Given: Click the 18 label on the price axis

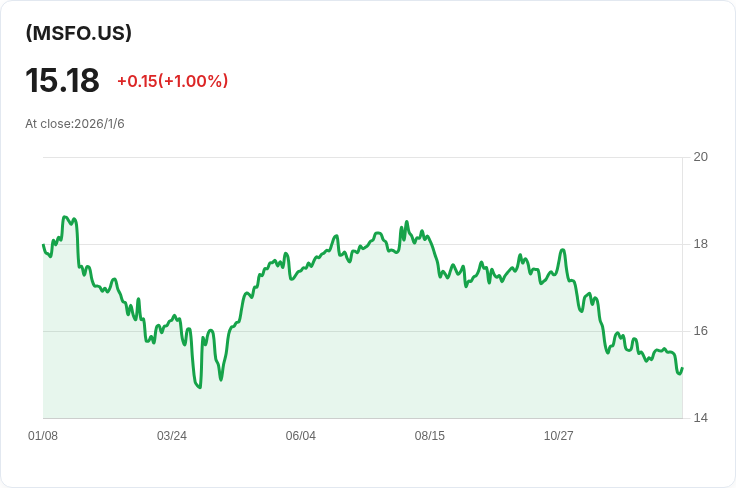Looking at the screenshot, I should coord(700,244).
